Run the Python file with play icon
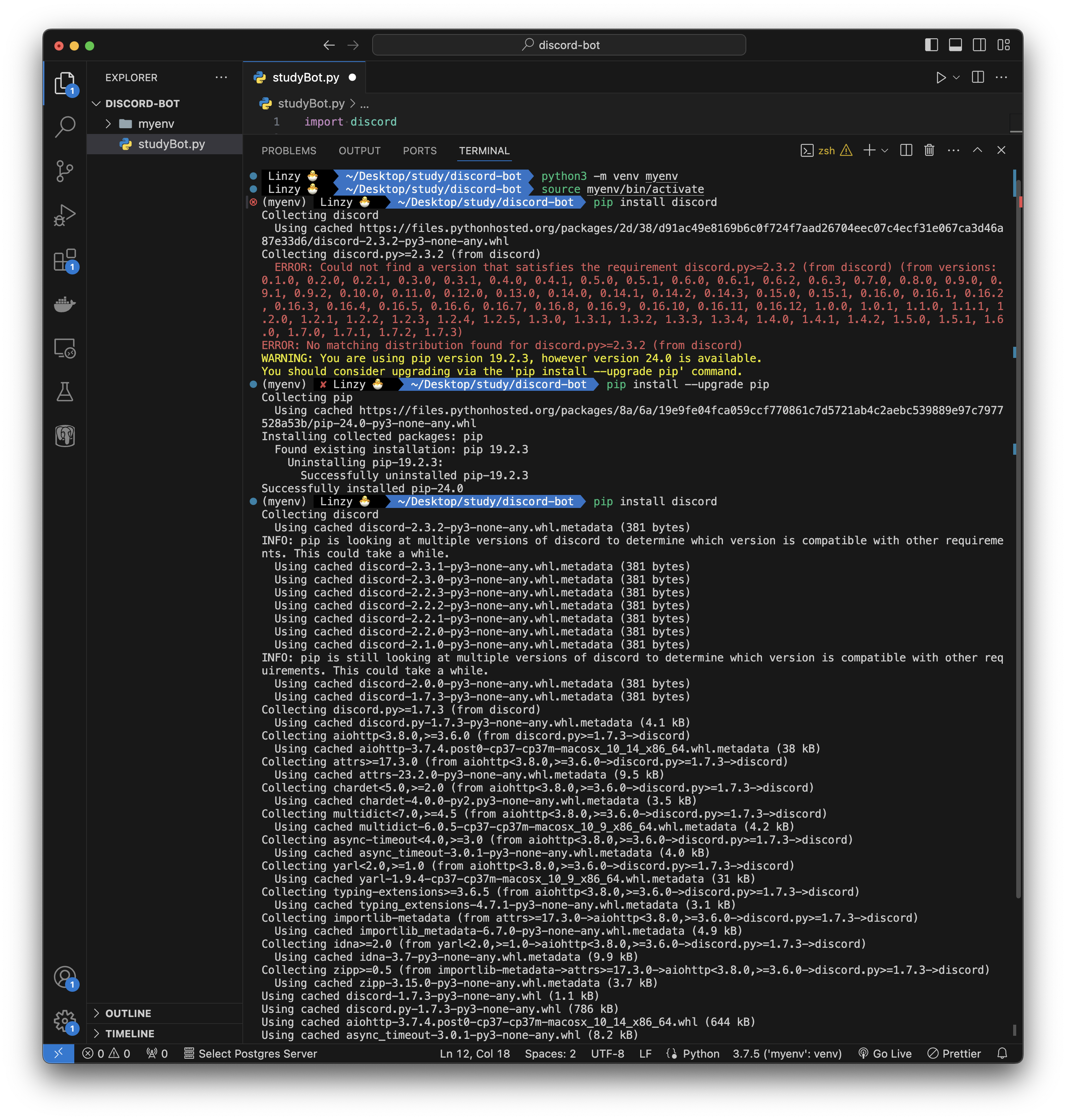 [941, 77]
